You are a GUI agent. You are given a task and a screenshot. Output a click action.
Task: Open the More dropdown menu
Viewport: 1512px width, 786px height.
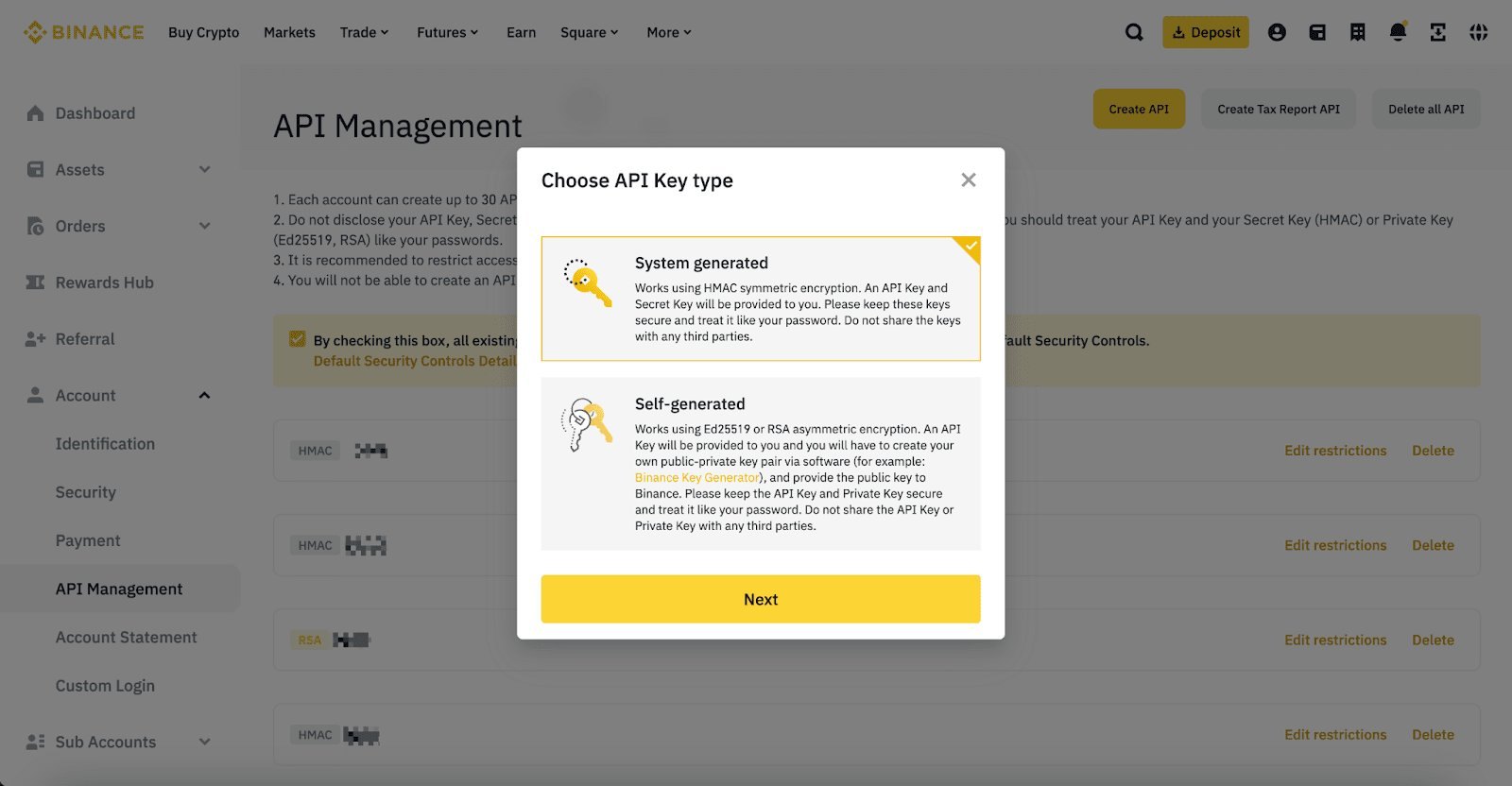(x=669, y=32)
